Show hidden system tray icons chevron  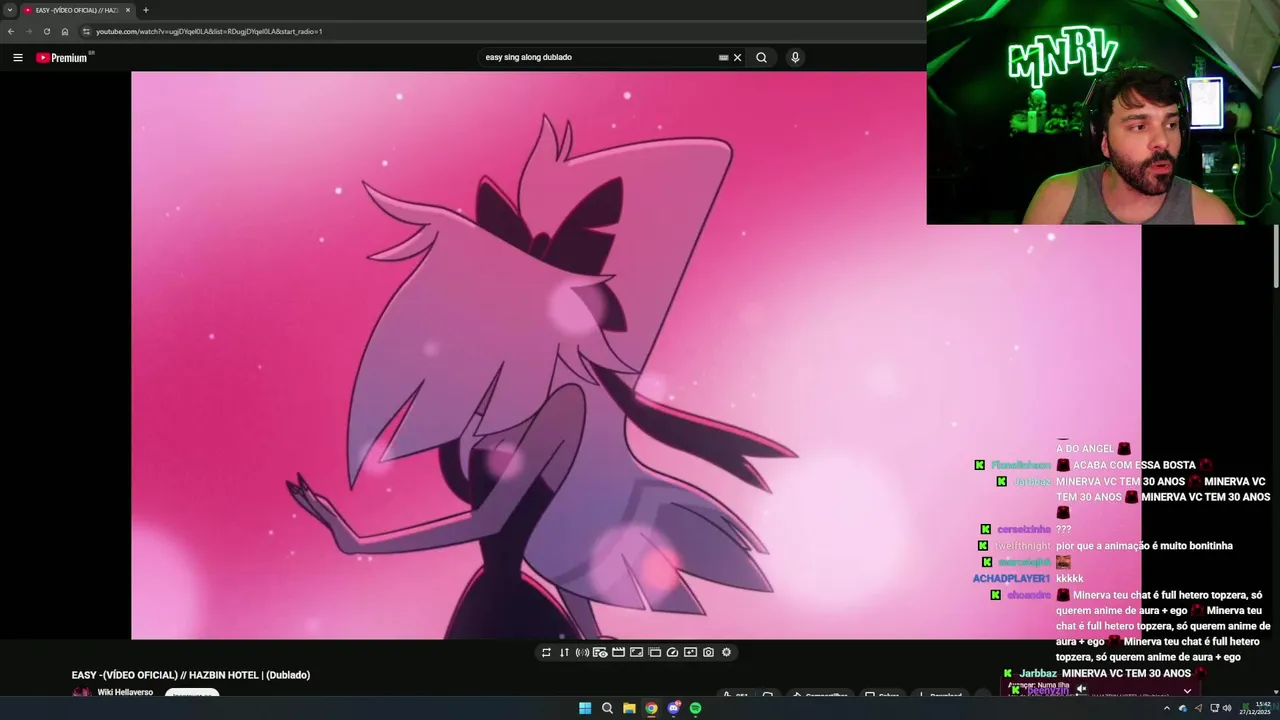pyautogui.click(x=1166, y=708)
